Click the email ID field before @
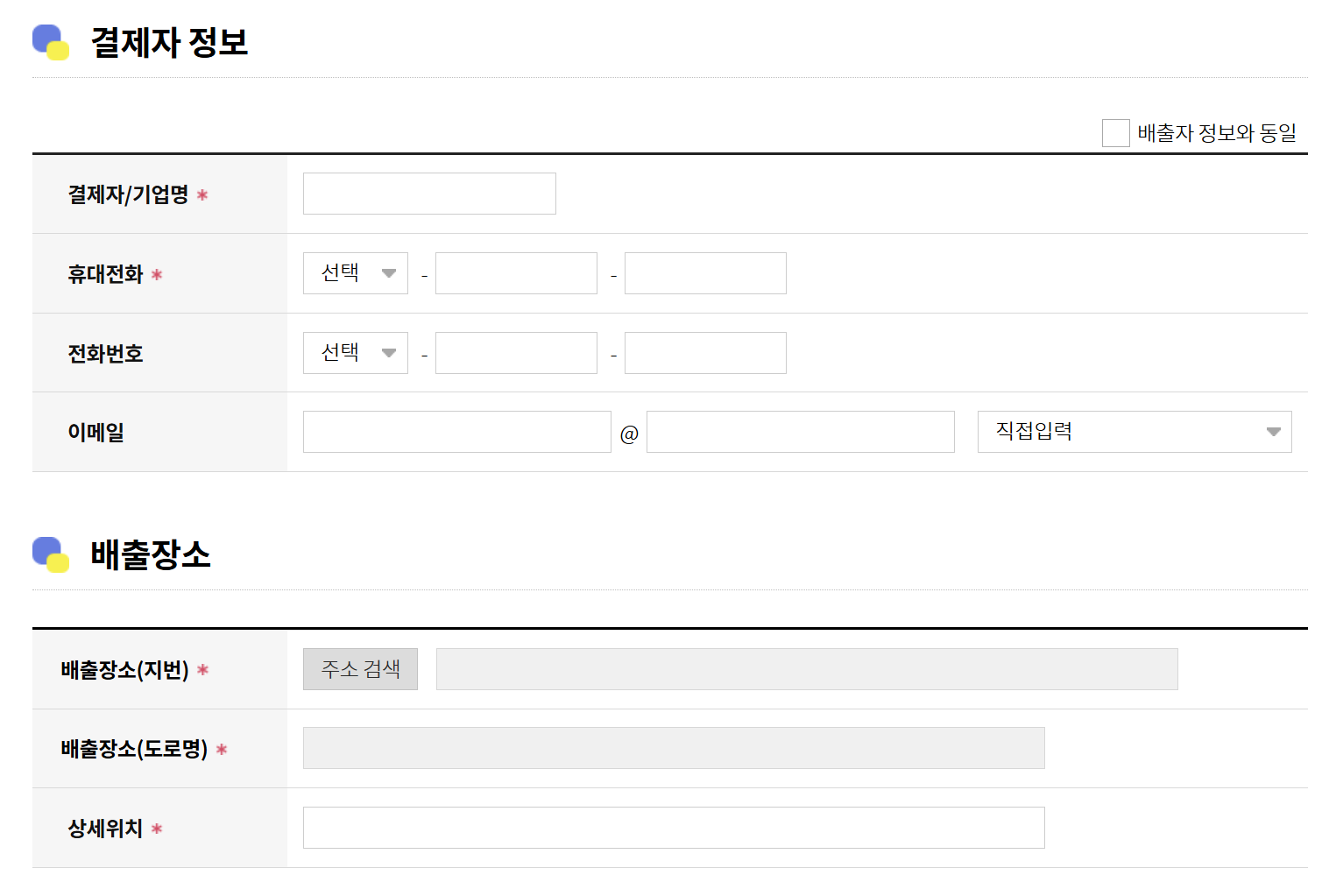The image size is (1329, 896). click(x=456, y=431)
